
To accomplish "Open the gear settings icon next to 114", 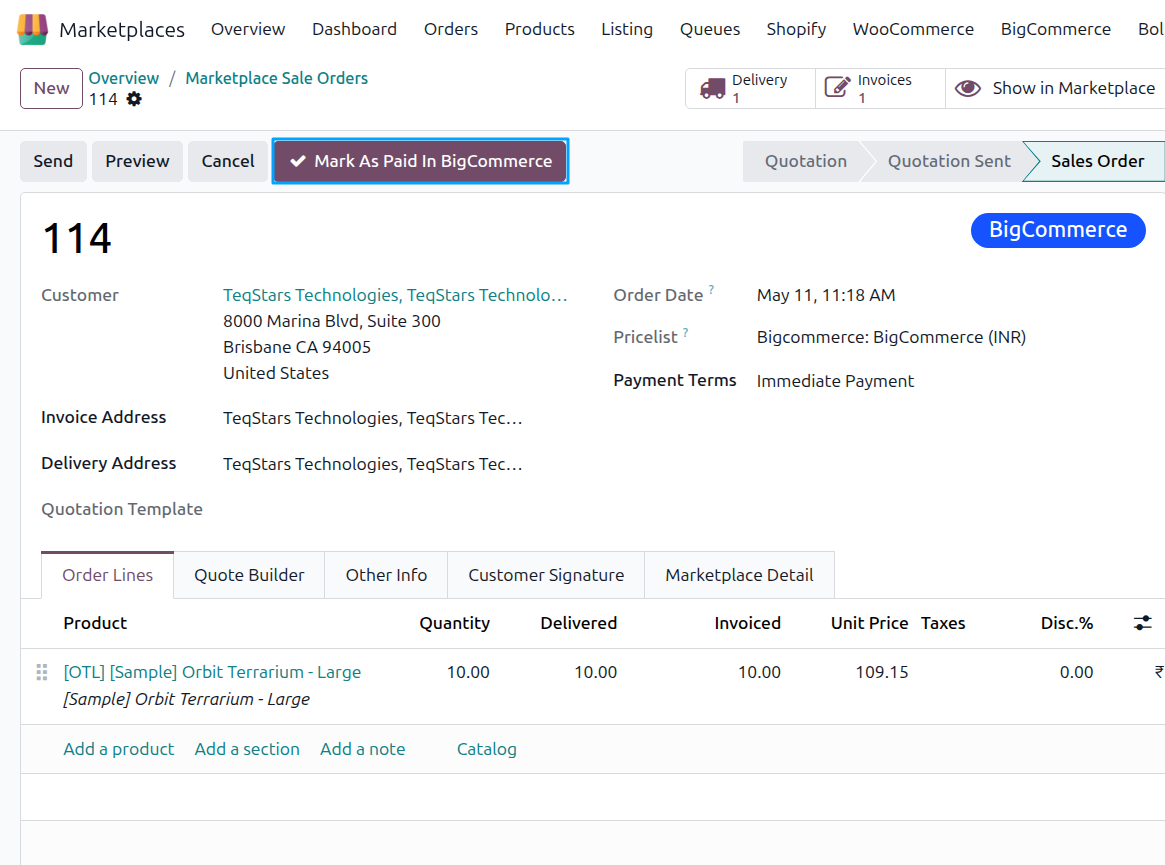I will (134, 99).
